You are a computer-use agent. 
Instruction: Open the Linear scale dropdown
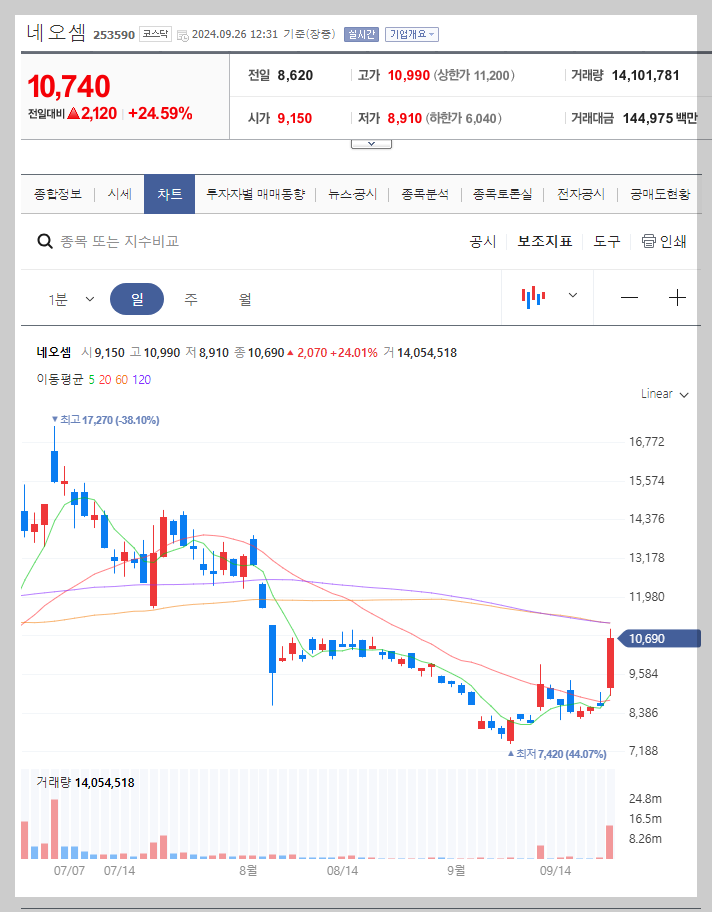[661, 394]
